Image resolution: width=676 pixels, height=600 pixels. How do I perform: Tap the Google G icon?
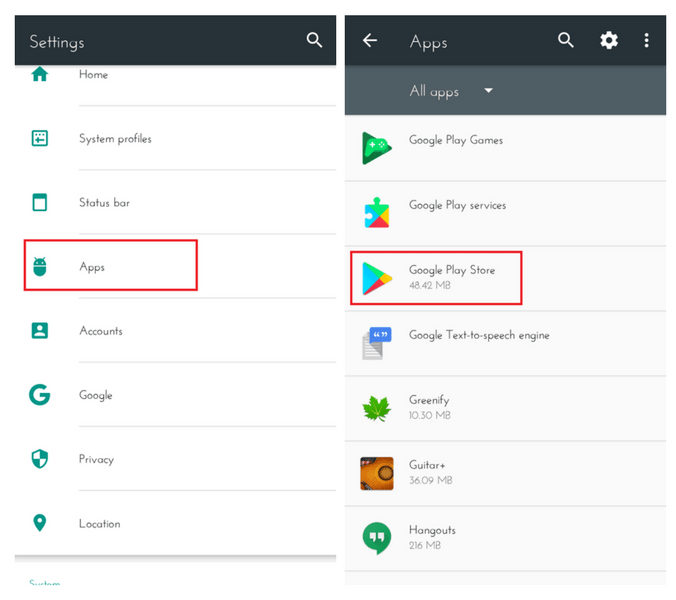pos(40,395)
